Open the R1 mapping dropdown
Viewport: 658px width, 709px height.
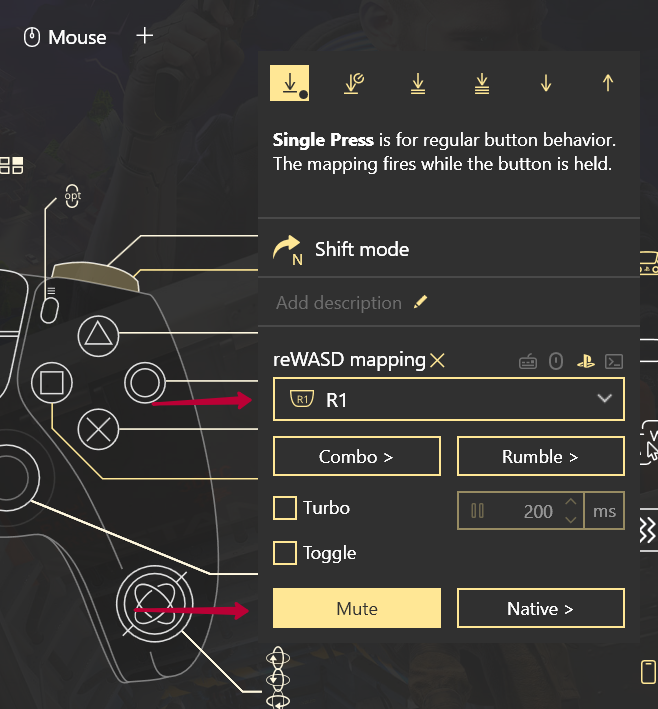449,399
